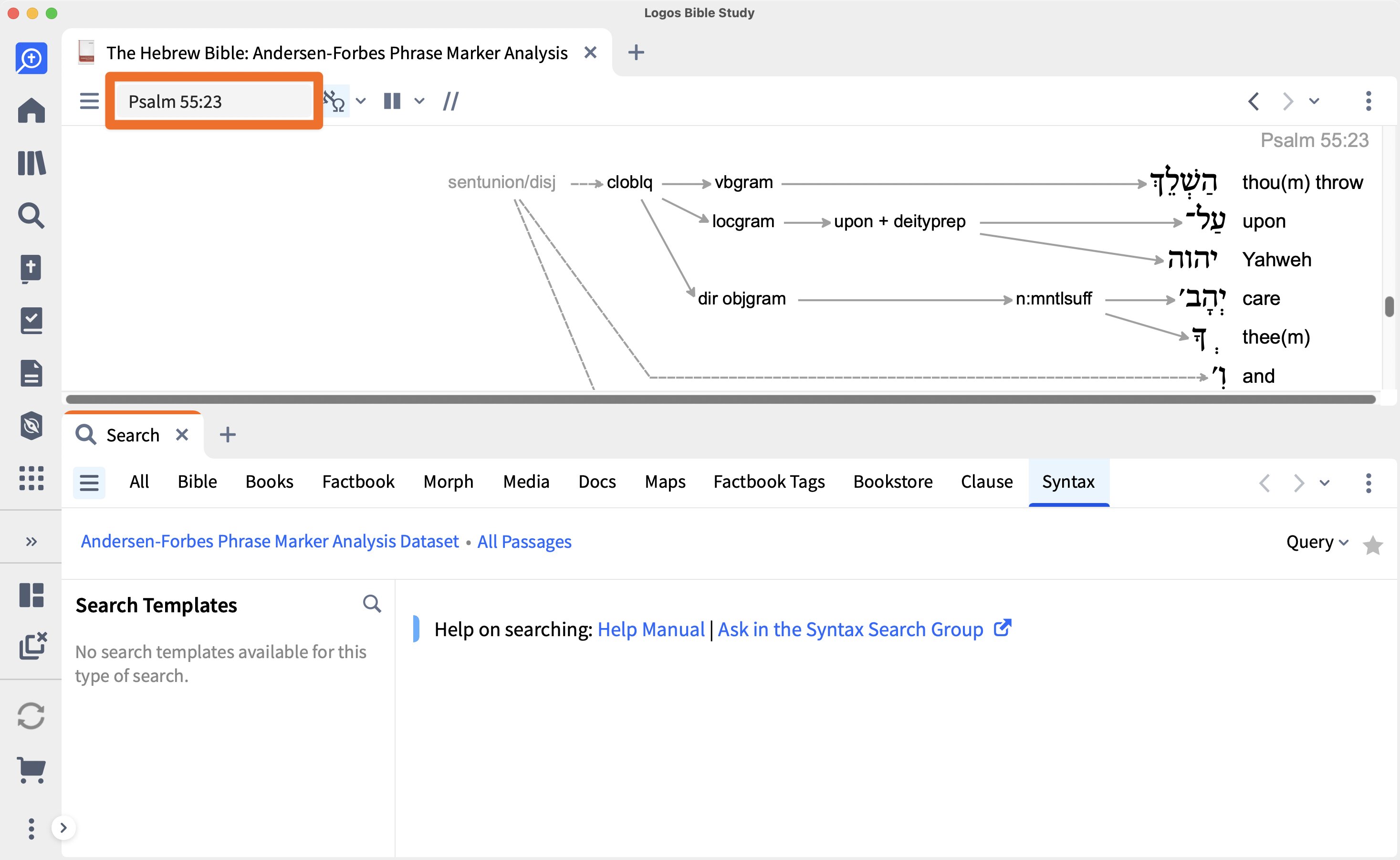This screenshot has height=860, width=1400.
Task: Click the All Passages range link
Action: pos(524,542)
